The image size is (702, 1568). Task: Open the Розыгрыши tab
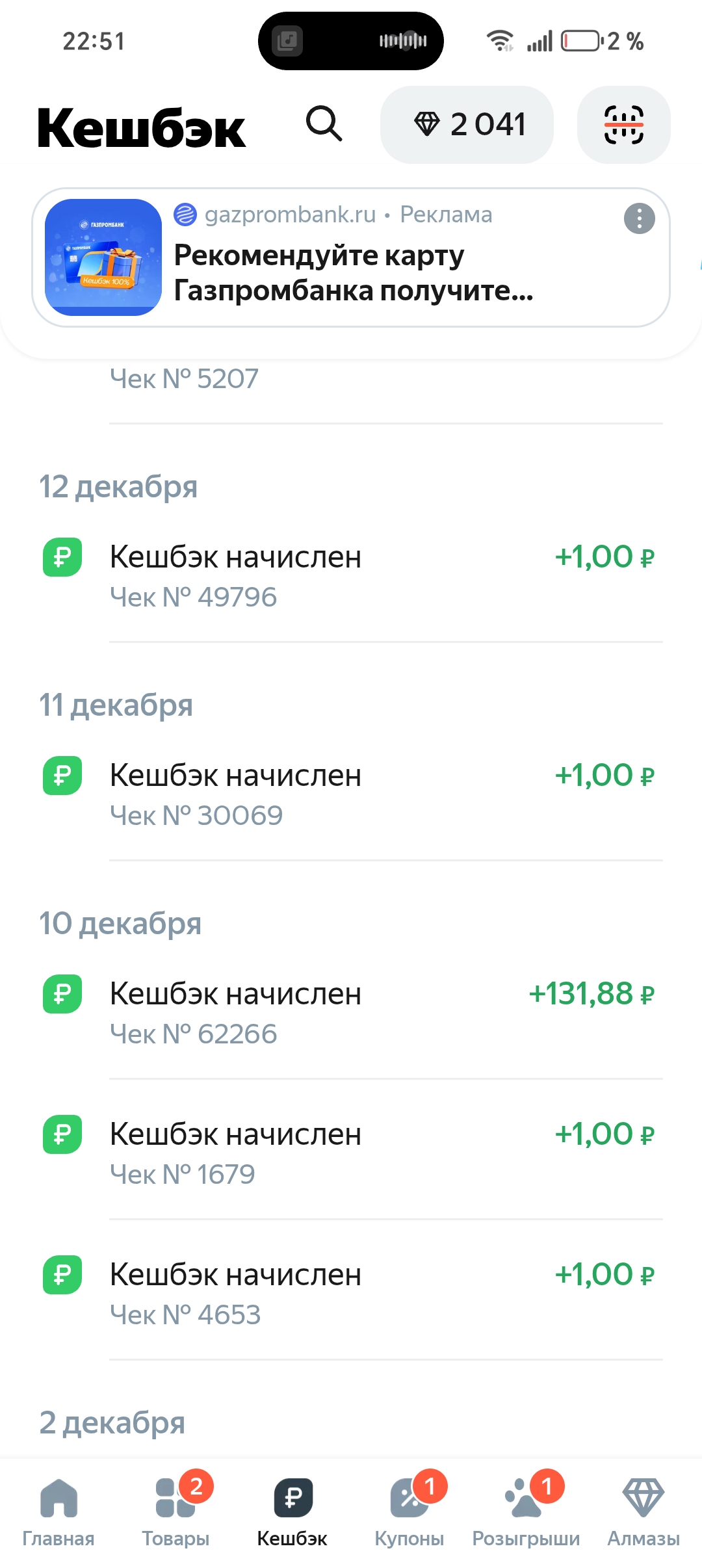pyautogui.click(x=526, y=1511)
